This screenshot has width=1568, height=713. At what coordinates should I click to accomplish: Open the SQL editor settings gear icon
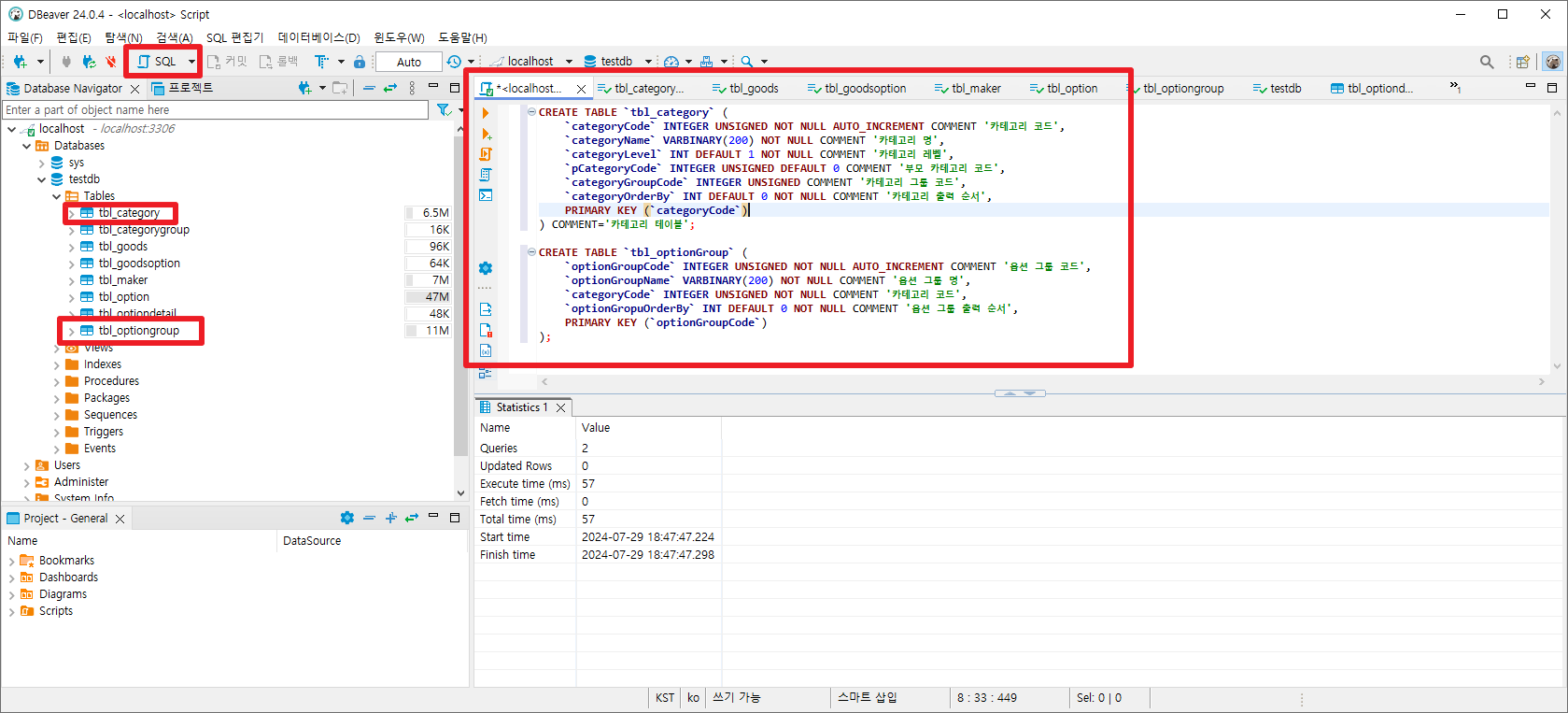tap(486, 268)
